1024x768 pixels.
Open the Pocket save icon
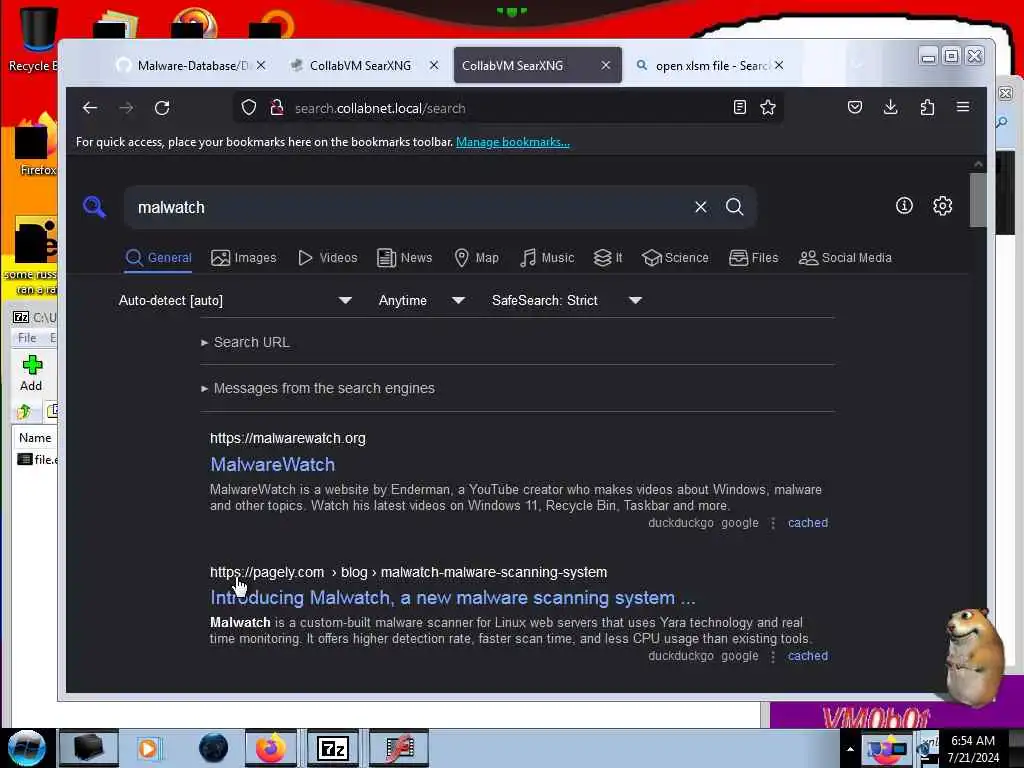pos(855,107)
